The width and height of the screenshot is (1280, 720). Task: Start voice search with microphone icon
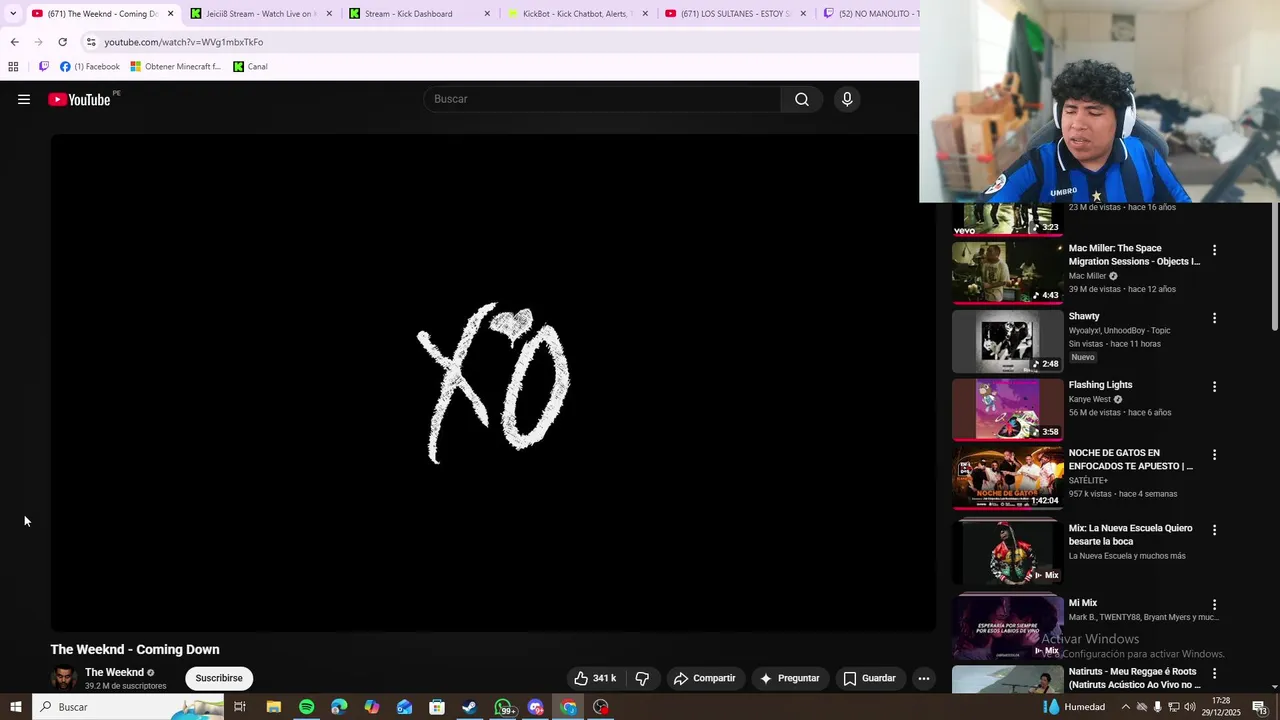847,99
